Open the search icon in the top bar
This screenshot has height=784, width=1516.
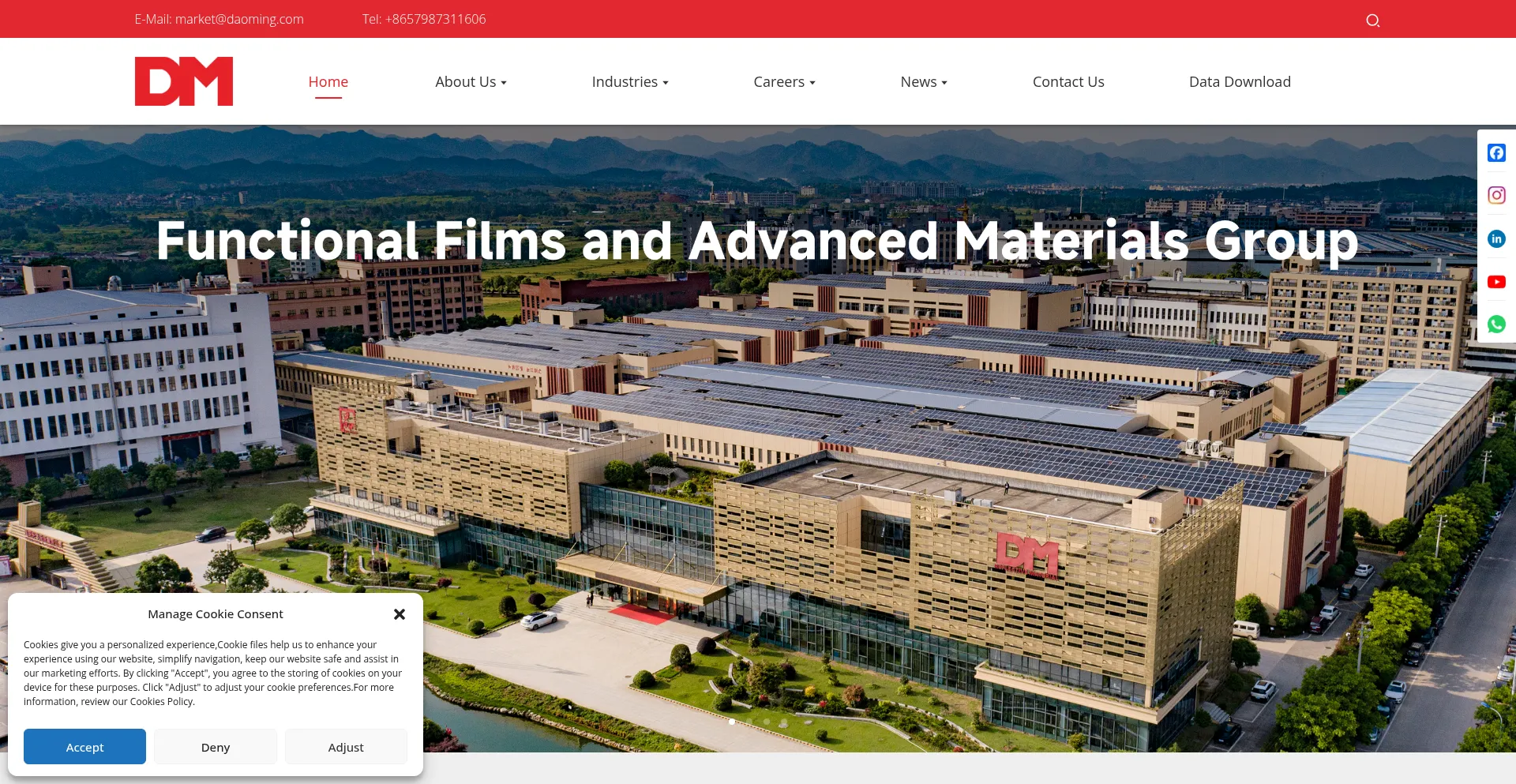(1372, 21)
